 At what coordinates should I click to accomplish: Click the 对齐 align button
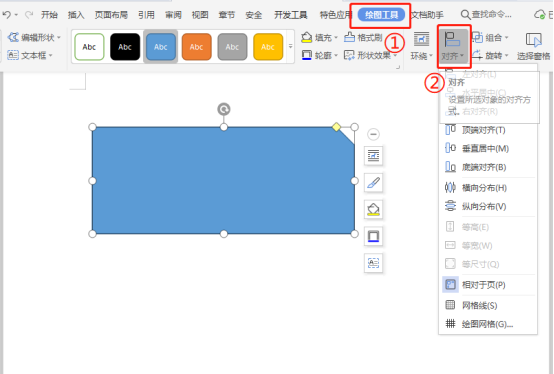[453, 46]
